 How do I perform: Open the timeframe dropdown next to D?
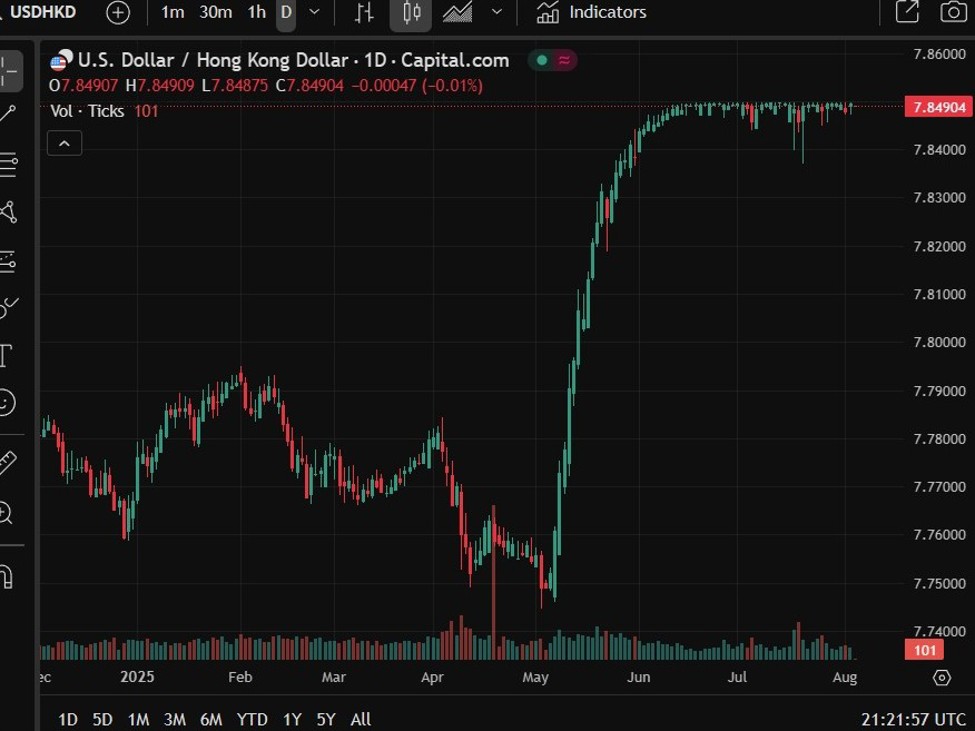point(311,12)
